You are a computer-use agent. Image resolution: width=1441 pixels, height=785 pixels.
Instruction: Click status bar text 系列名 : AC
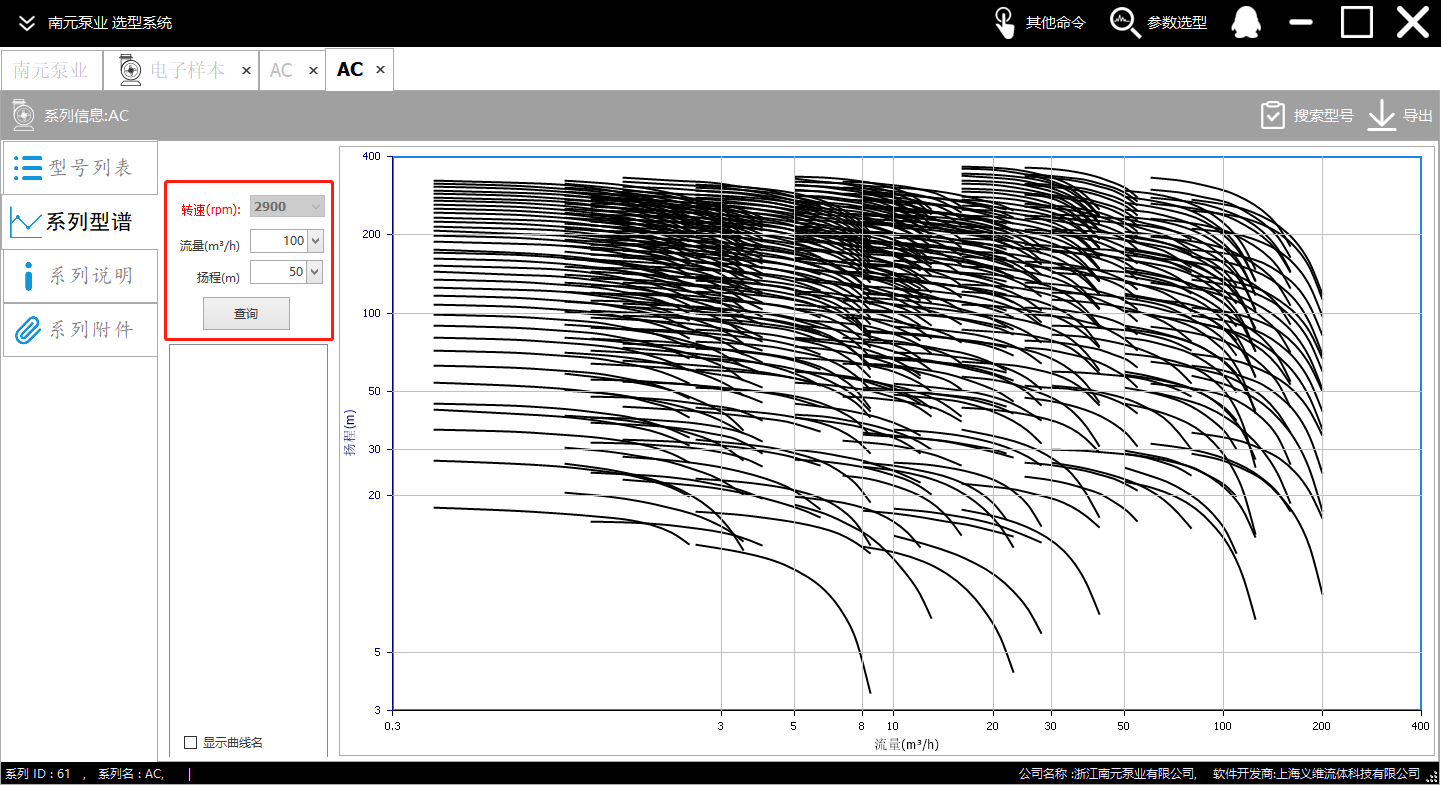[x=131, y=774]
